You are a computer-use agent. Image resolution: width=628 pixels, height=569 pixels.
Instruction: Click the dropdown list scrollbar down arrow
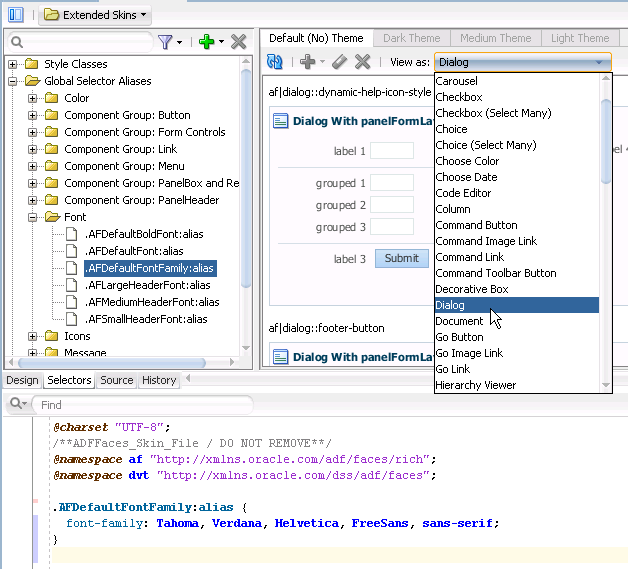point(606,385)
